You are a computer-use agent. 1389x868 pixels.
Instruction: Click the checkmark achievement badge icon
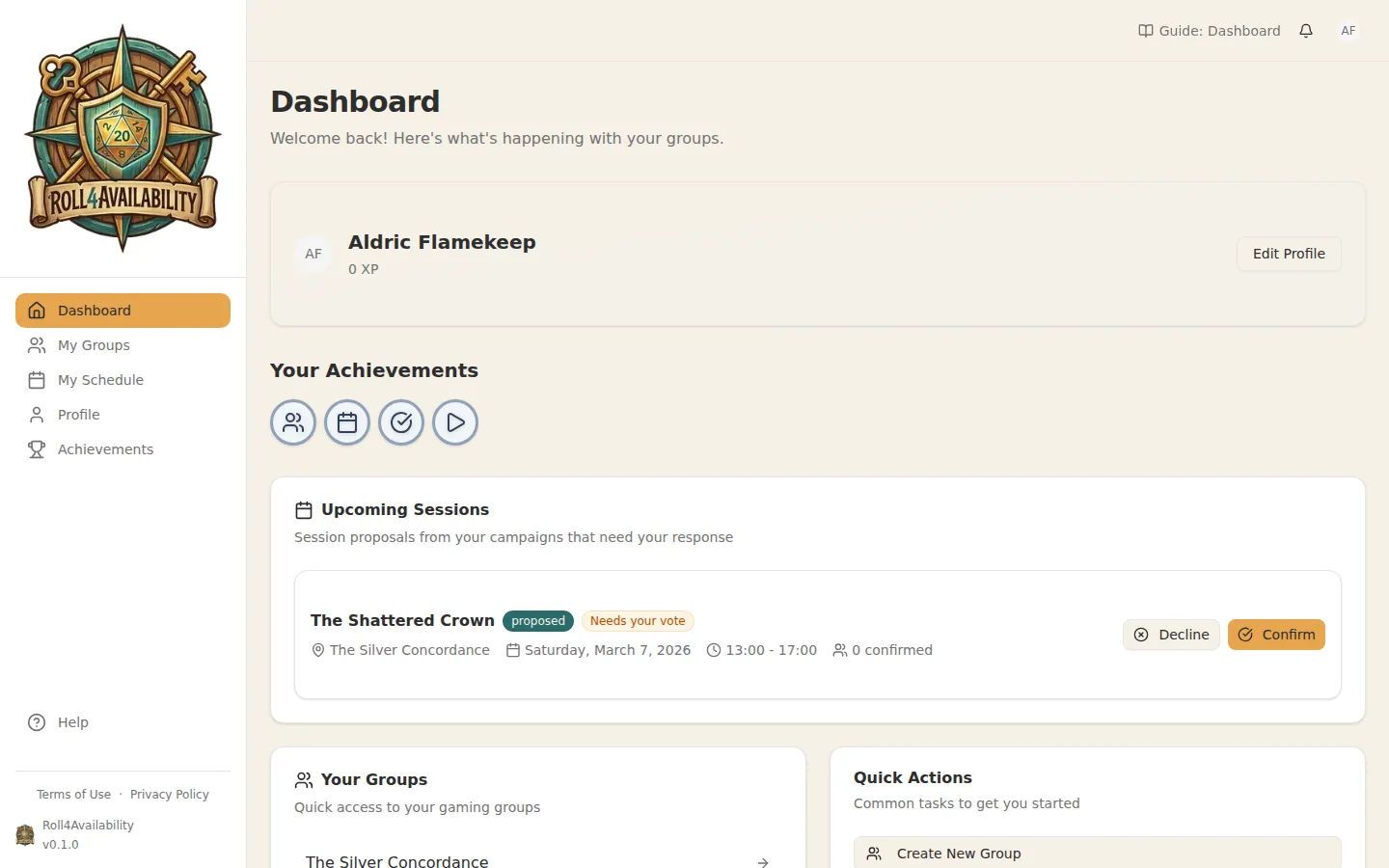[x=400, y=422]
